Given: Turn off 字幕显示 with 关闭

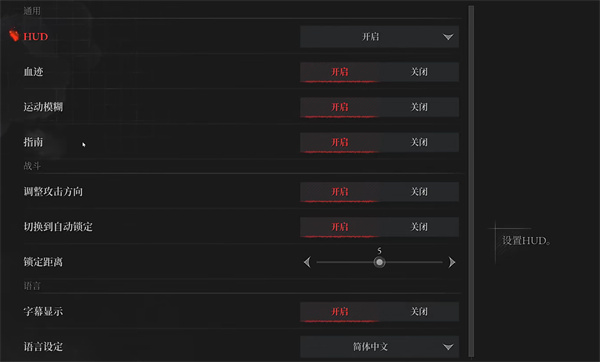Looking at the screenshot, I should coord(419,311).
